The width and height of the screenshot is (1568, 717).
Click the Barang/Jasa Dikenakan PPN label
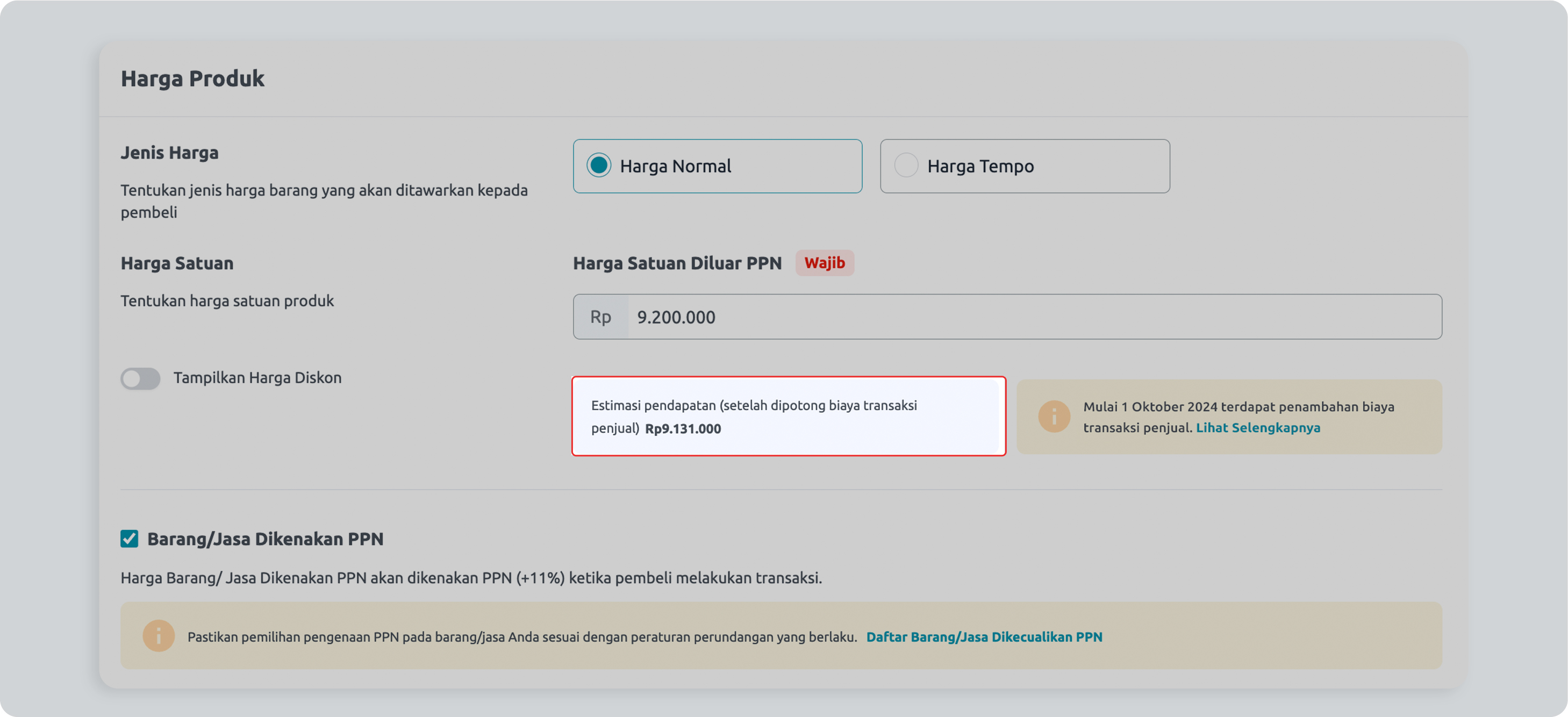(266, 539)
